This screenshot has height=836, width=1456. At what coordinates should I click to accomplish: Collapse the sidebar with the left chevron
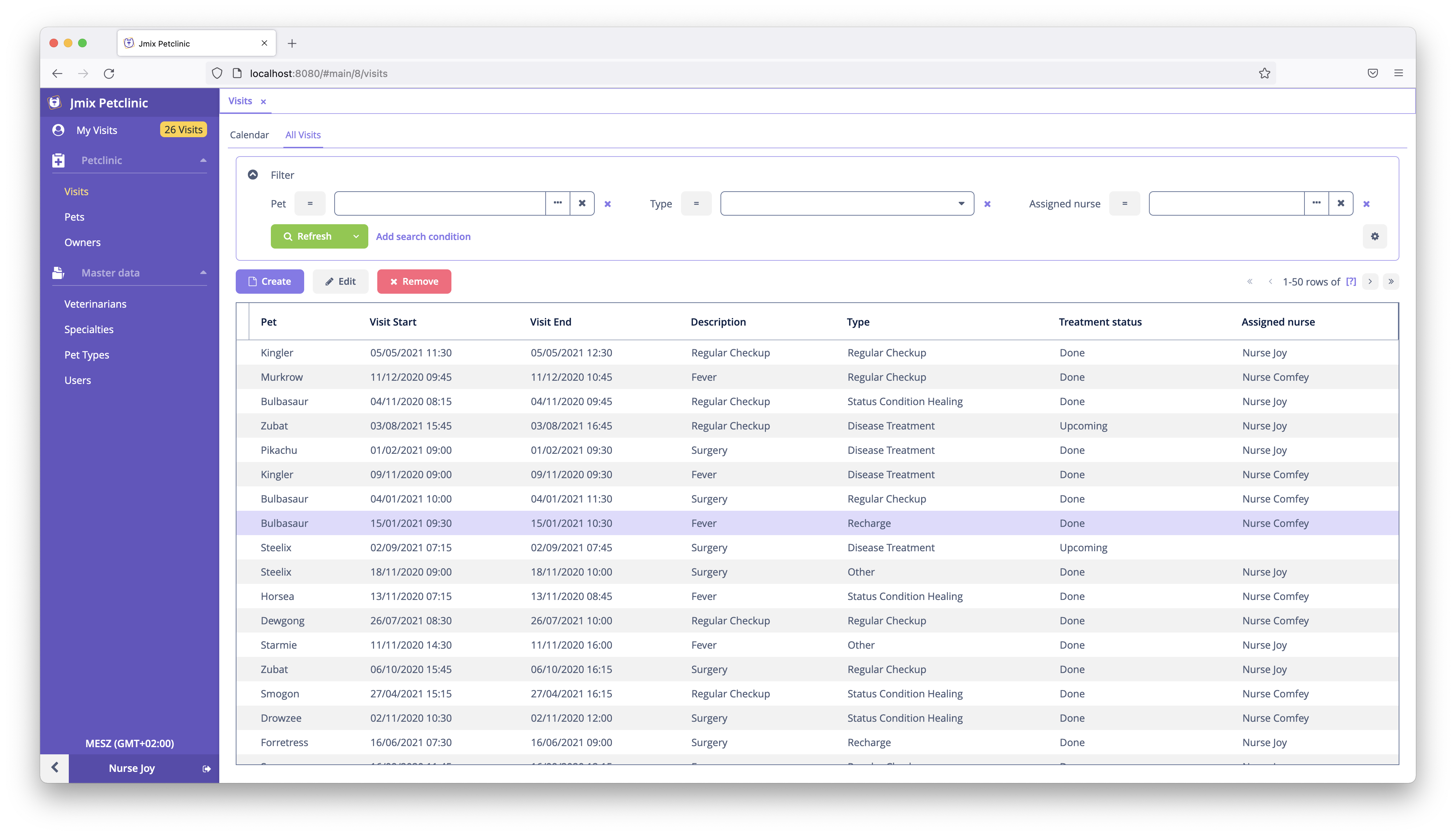55,768
